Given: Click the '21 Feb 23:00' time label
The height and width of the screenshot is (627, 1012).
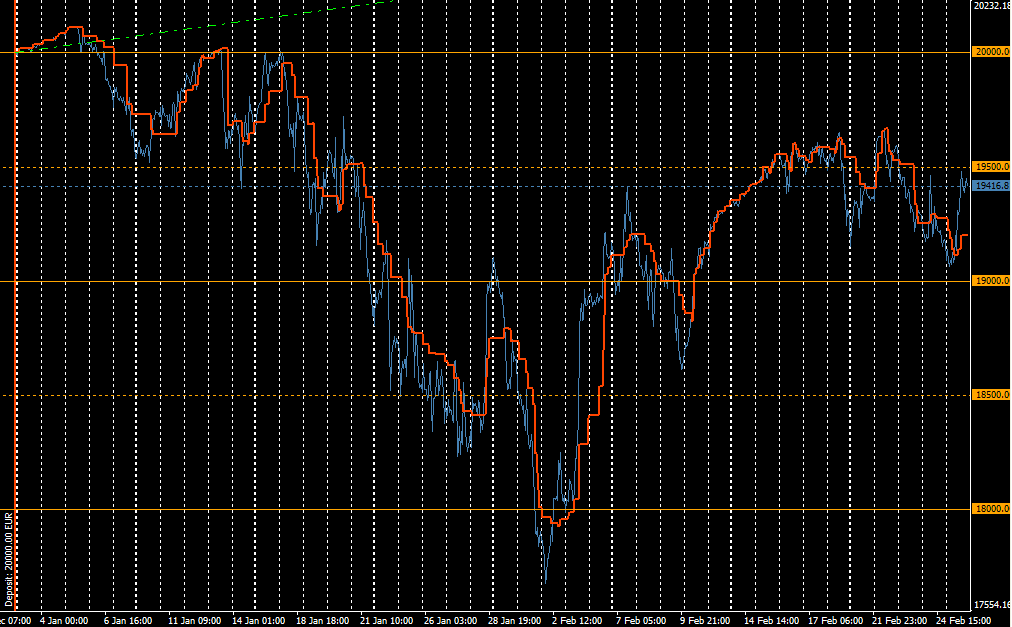Looking at the screenshot, I should point(899,621).
